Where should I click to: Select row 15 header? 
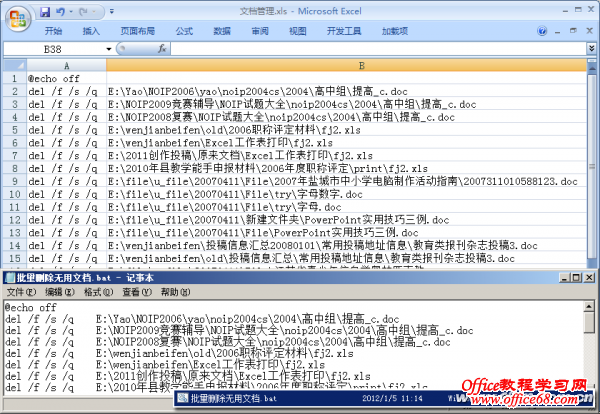pyautogui.click(x=15, y=258)
